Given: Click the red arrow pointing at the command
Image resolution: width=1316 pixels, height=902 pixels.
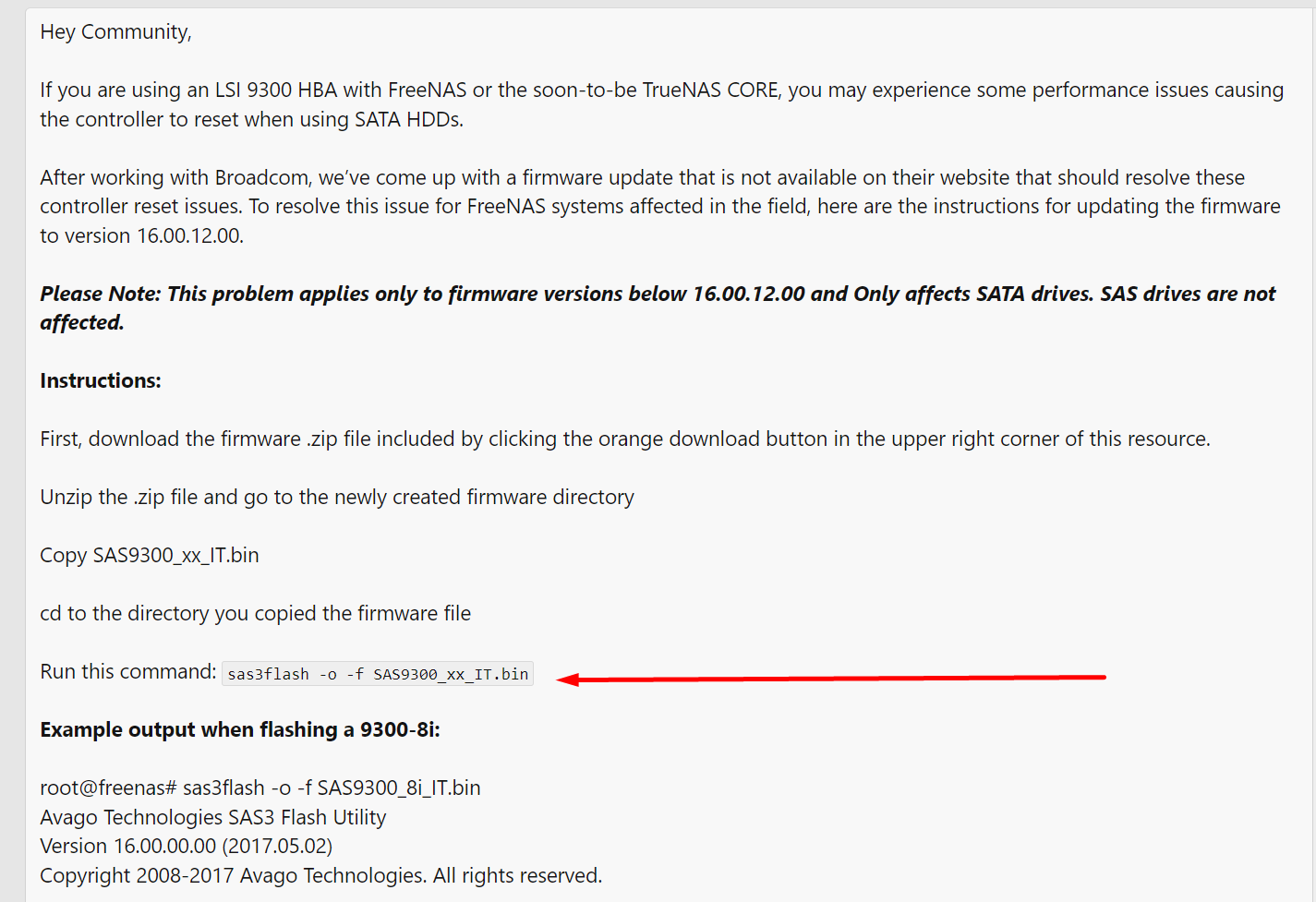Looking at the screenshot, I should pos(831,679).
